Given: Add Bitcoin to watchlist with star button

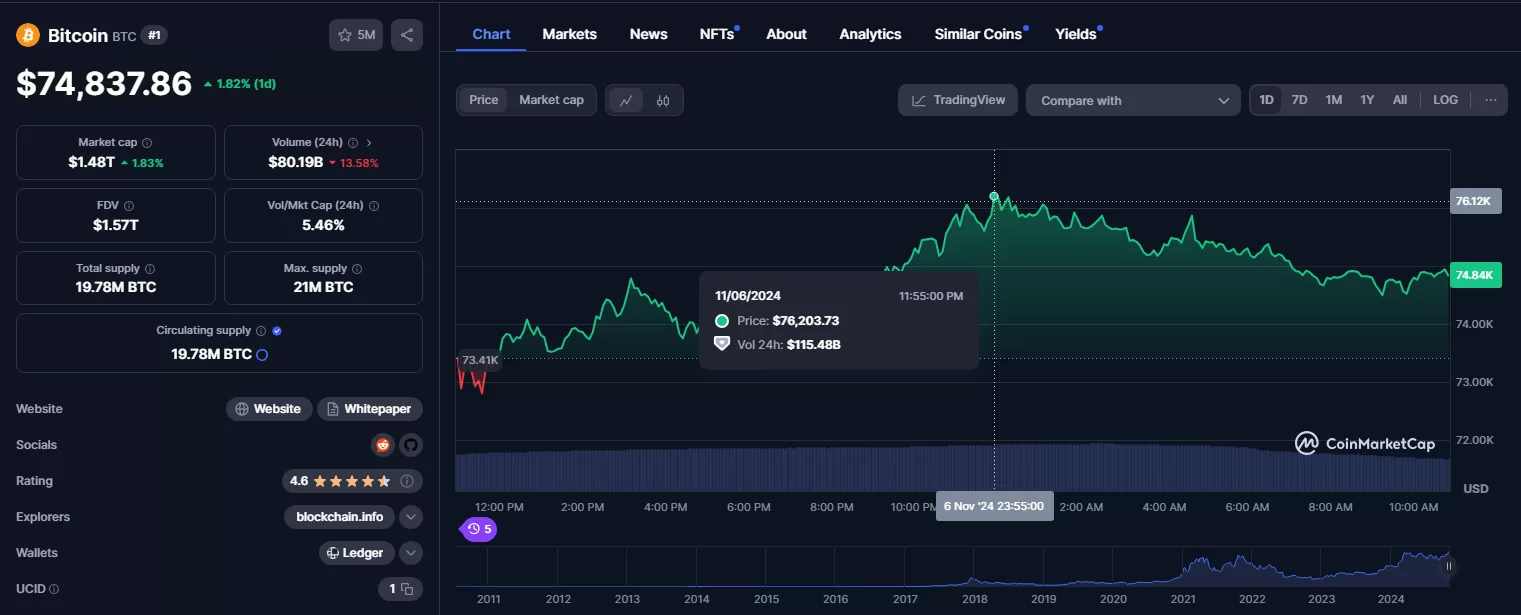Looking at the screenshot, I should (356, 35).
